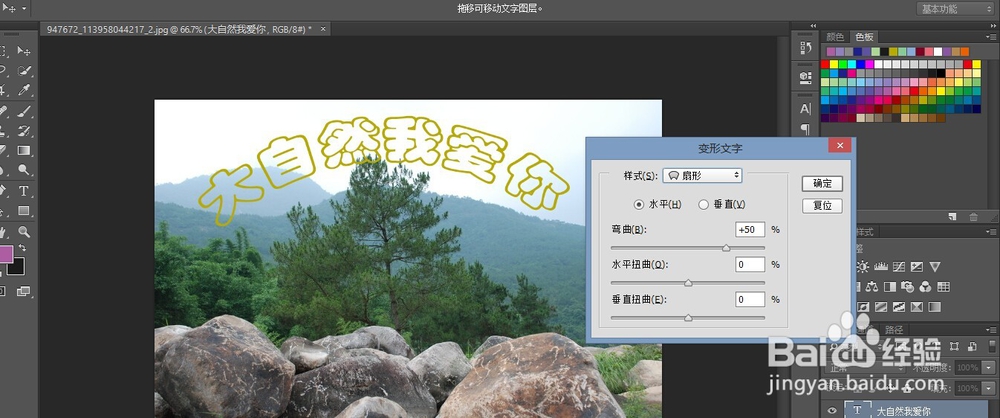Expand the collapsed icon panel column
1000x418 pixels.
[x=813, y=26]
